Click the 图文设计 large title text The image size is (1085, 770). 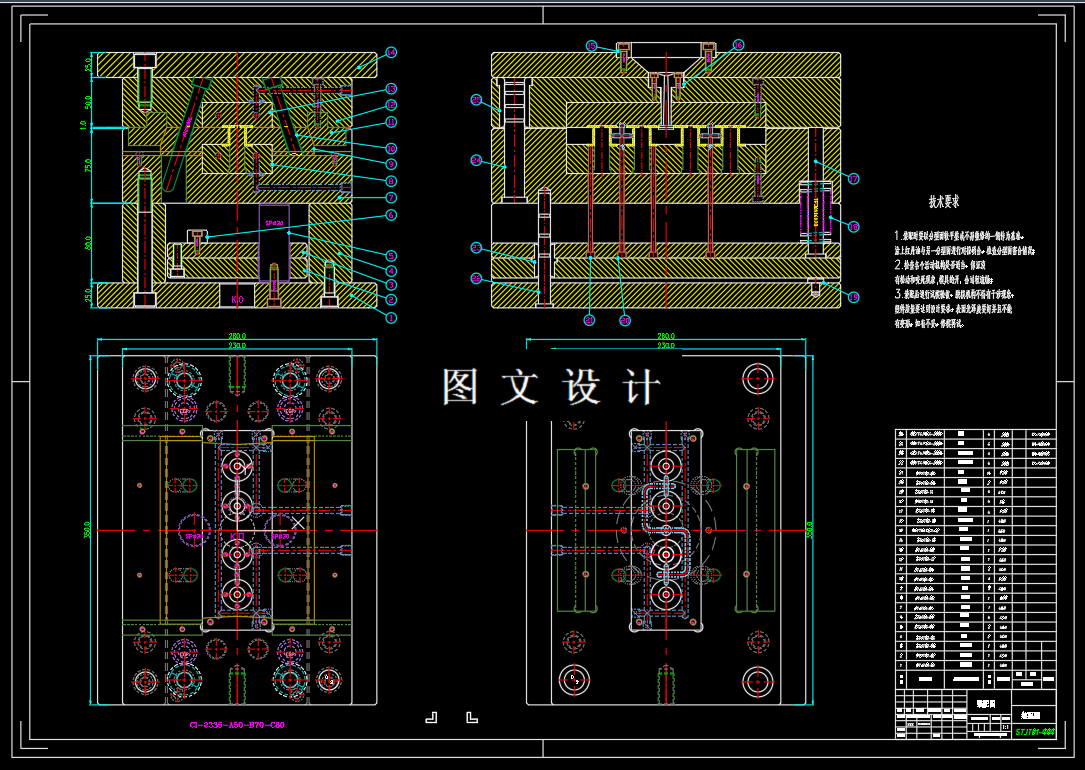click(551, 386)
